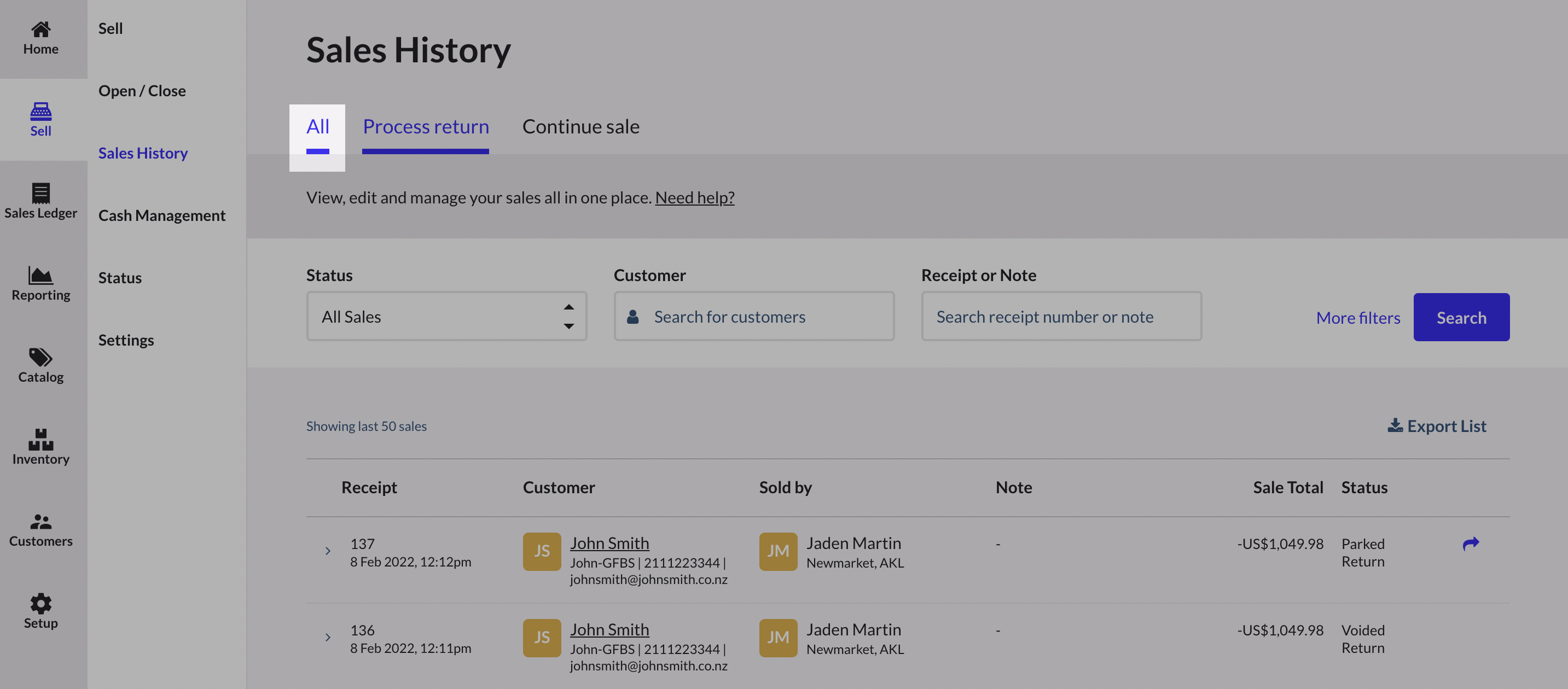
Task: Select Open / Close in the submenu
Action: point(142,91)
